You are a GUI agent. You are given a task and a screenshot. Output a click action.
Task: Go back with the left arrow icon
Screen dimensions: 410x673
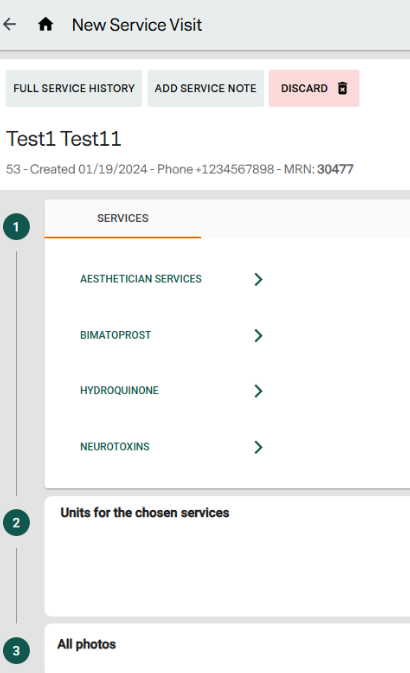[x=9, y=24]
